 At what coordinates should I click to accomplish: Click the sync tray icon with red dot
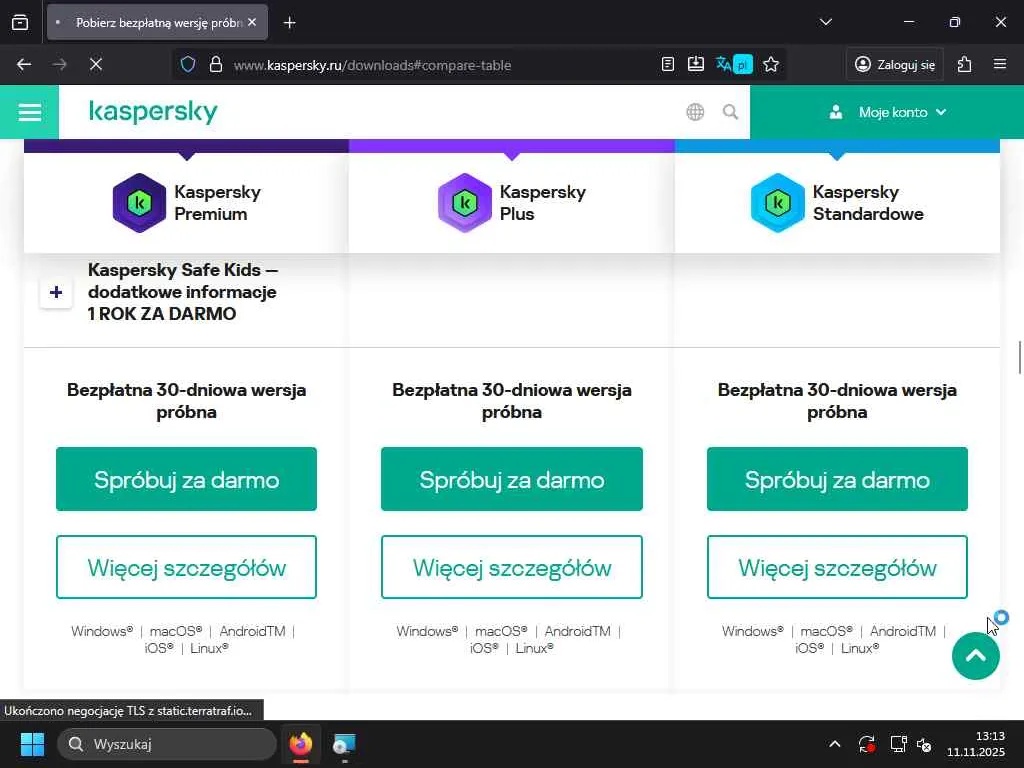867,744
